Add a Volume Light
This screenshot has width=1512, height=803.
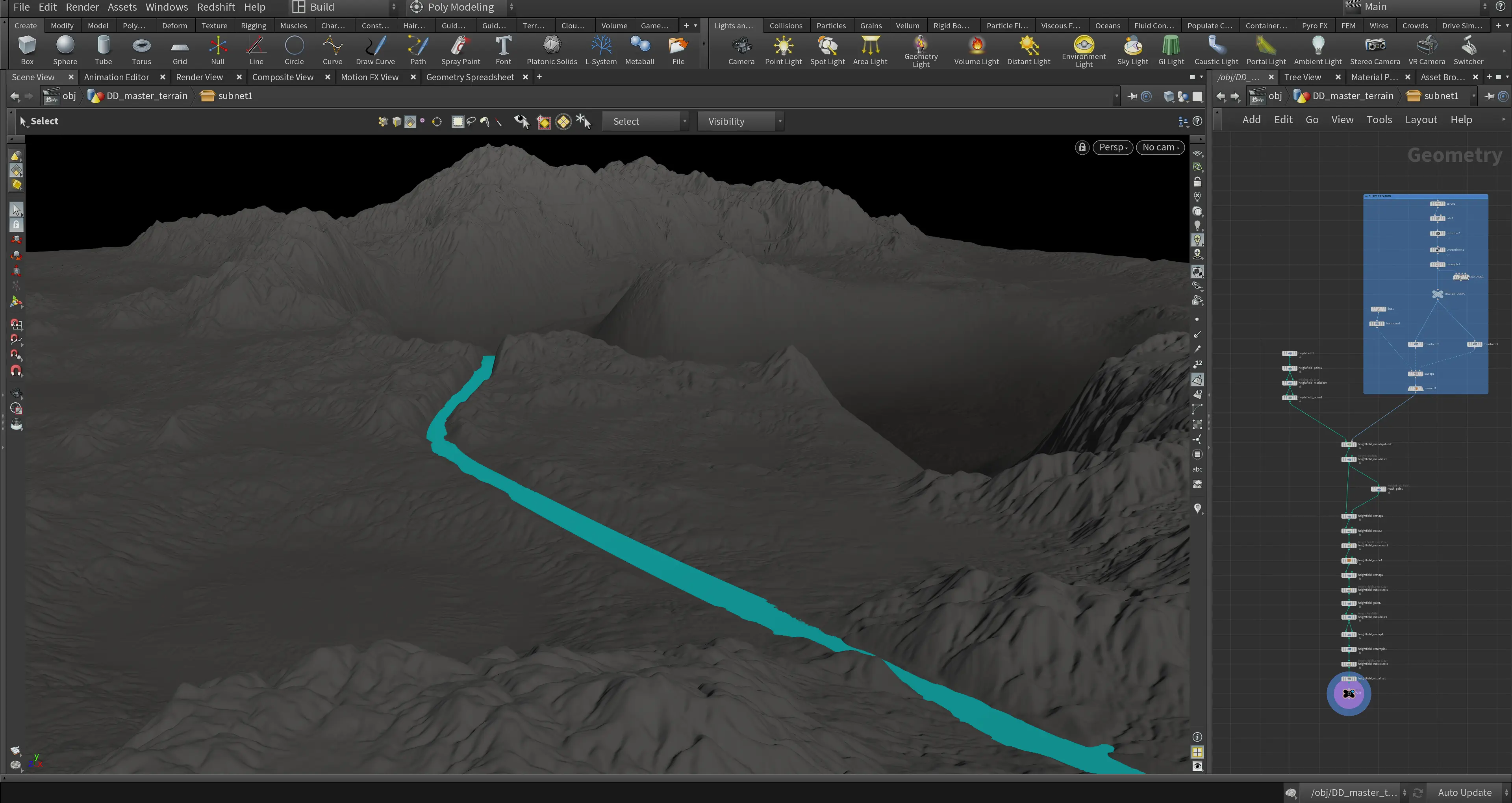tap(976, 50)
